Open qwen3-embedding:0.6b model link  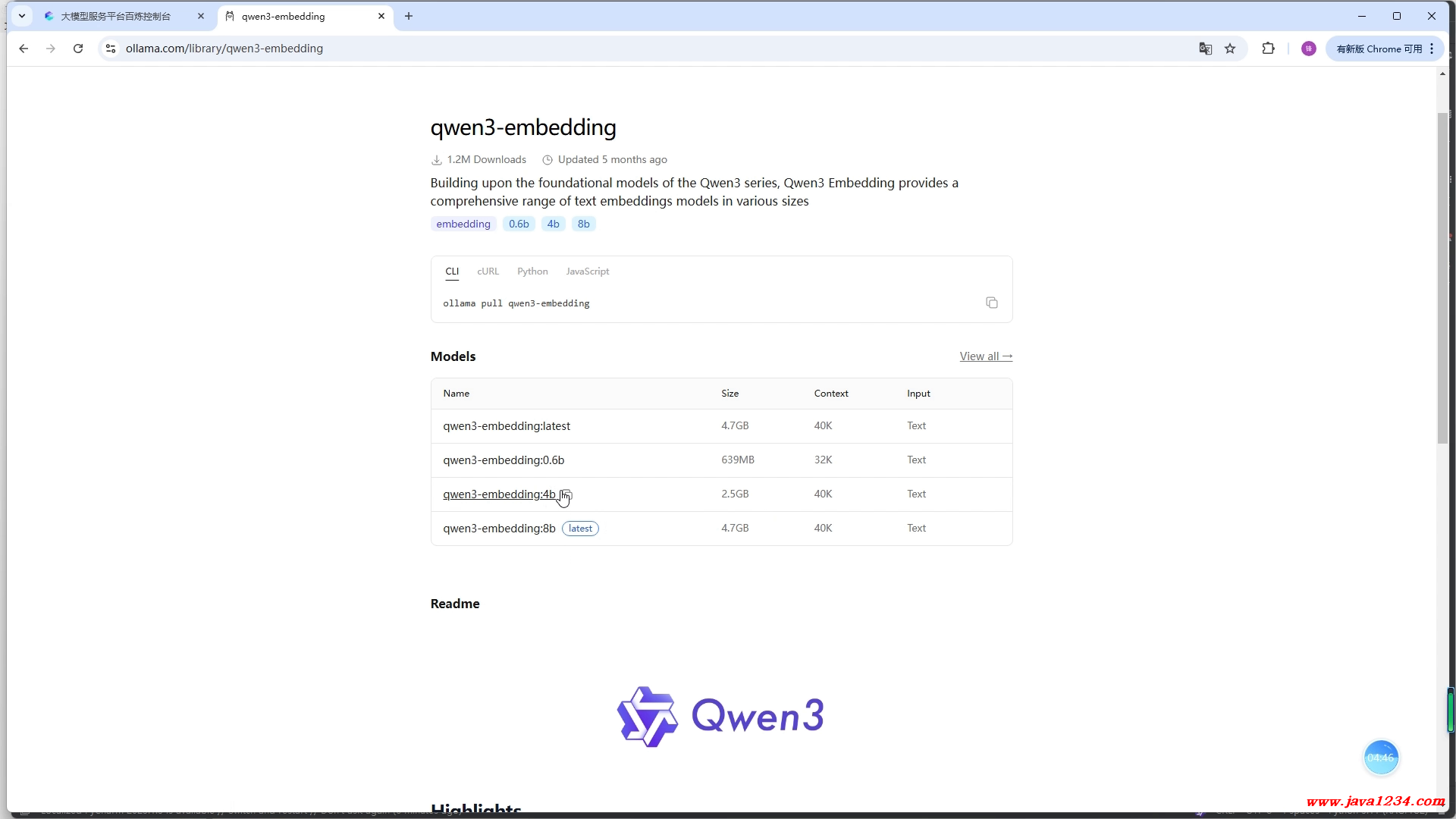pos(504,460)
